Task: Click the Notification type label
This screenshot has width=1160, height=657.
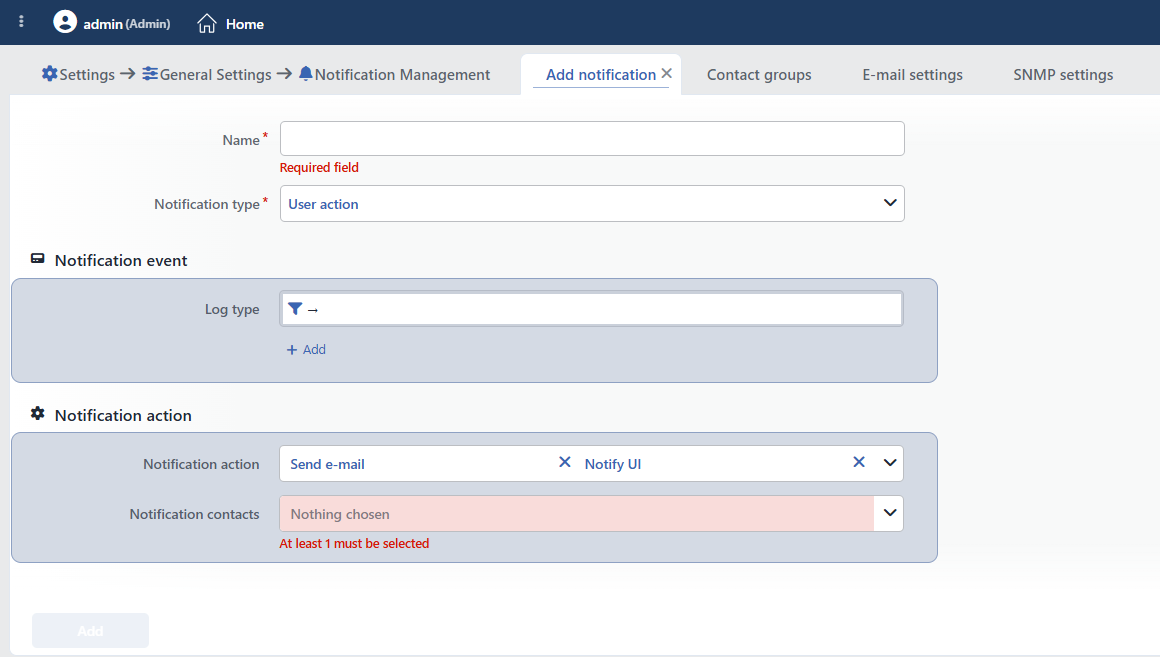Action: pyautogui.click(x=206, y=205)
